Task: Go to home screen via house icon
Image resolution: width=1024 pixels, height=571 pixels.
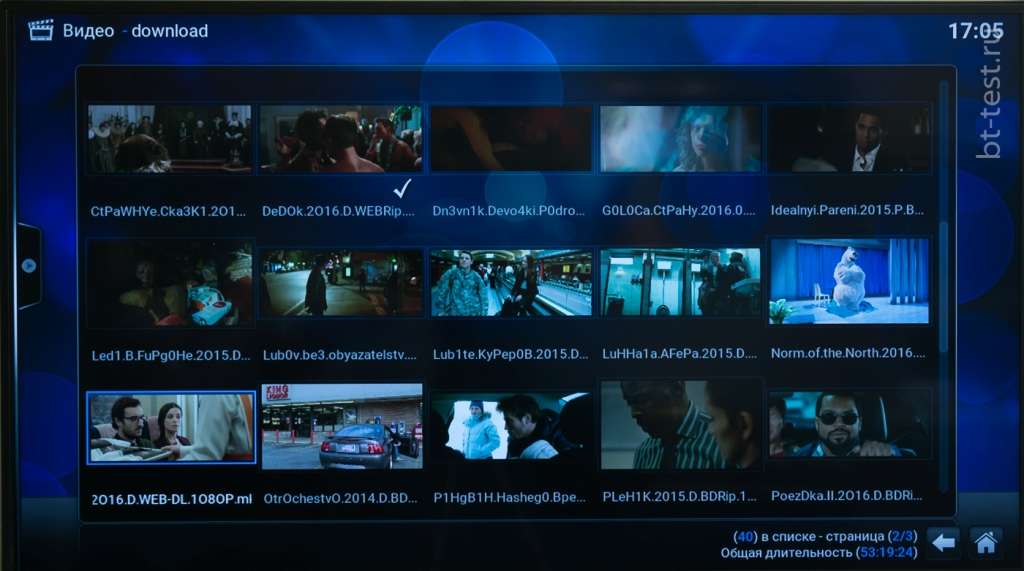Action: click(x=986, y=542)
